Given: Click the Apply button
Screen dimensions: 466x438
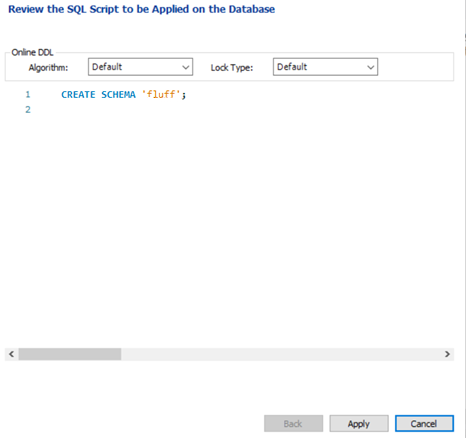Looking at the screenshot, I should pos(359,424).
